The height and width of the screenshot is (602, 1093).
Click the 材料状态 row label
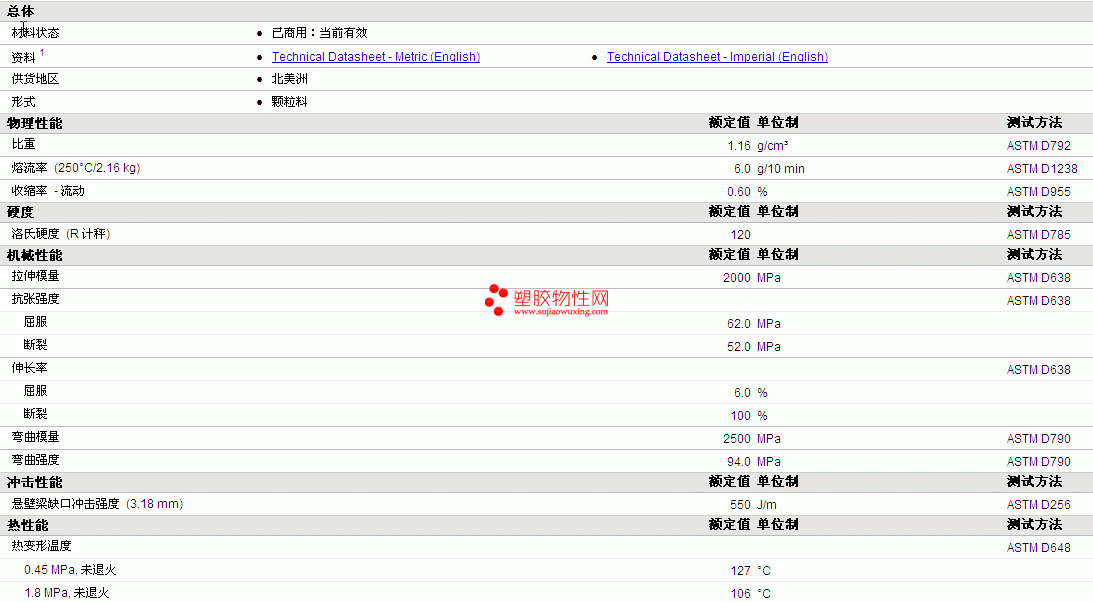pos(36,33)
